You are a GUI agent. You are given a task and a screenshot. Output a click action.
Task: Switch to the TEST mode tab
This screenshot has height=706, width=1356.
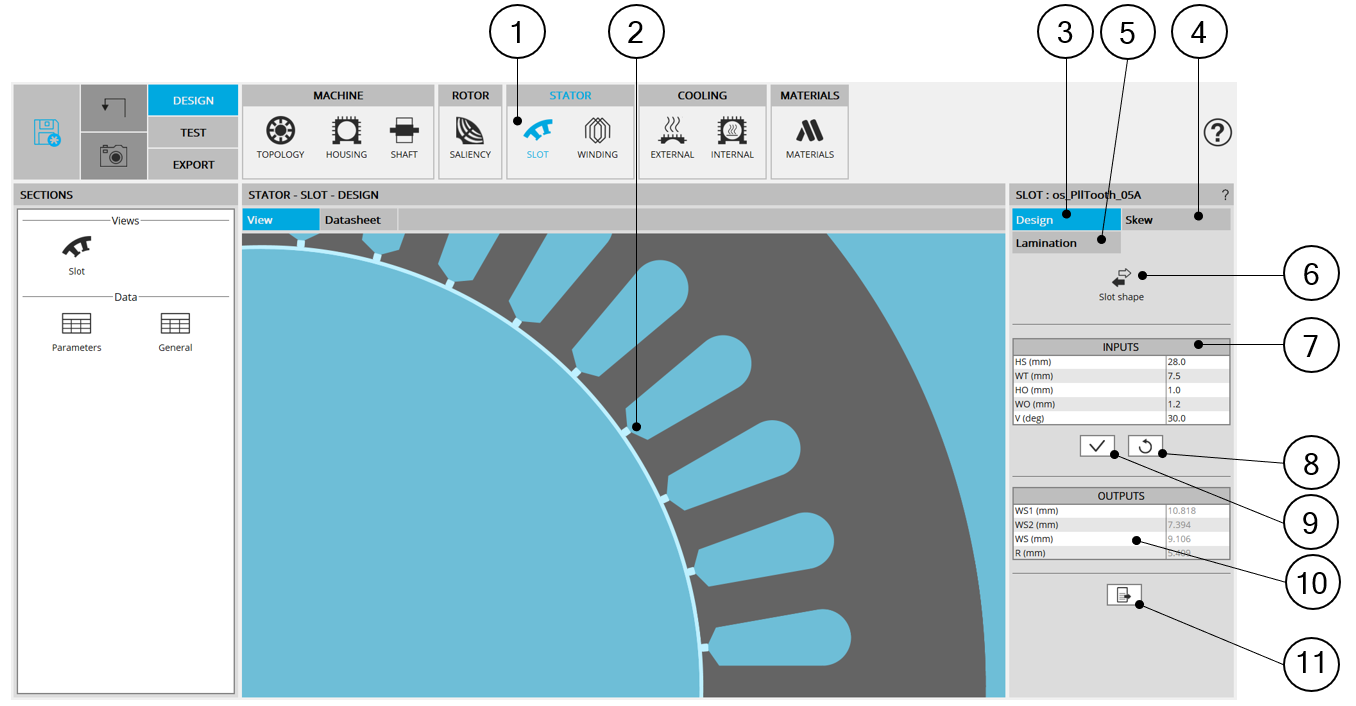tap(193, 132)
